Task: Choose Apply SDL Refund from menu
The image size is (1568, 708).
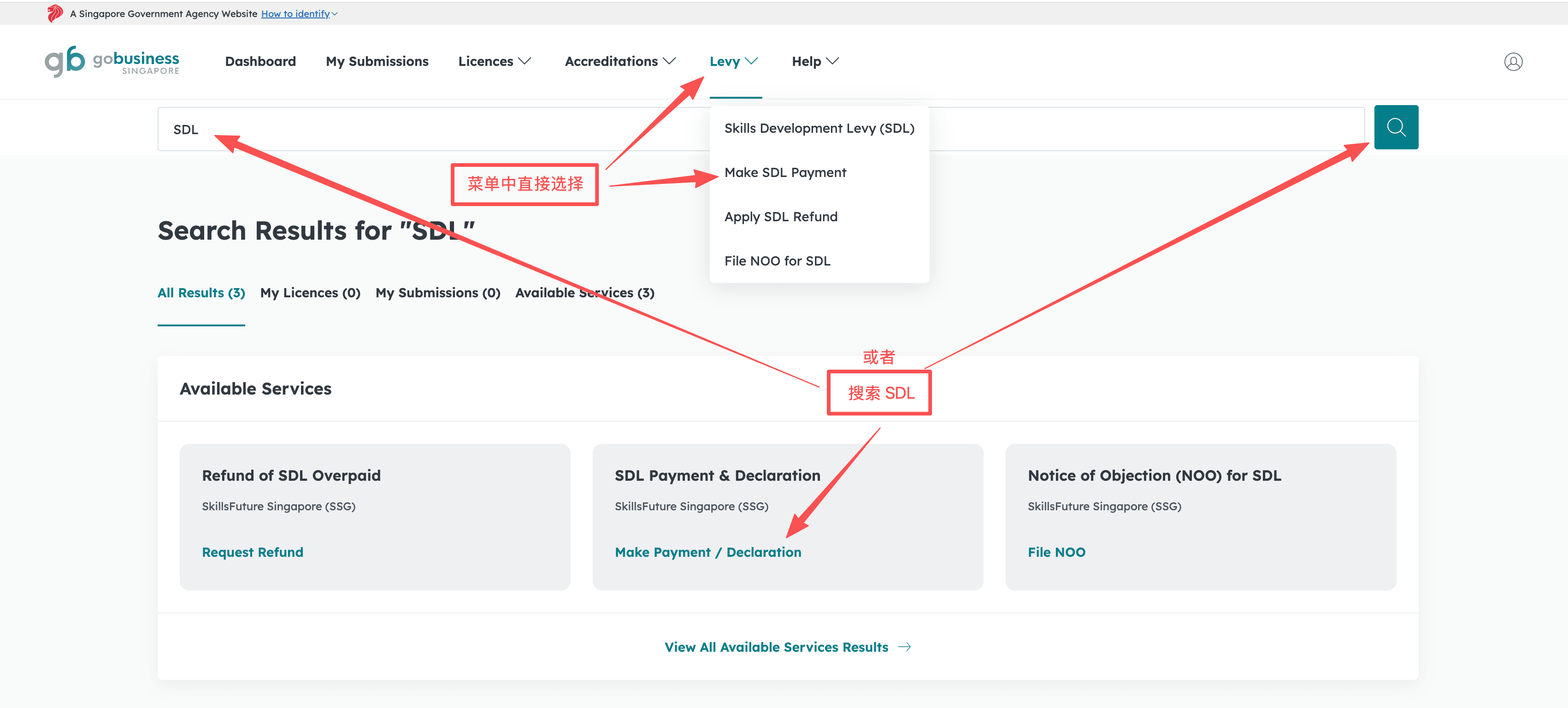Action: 780,217
